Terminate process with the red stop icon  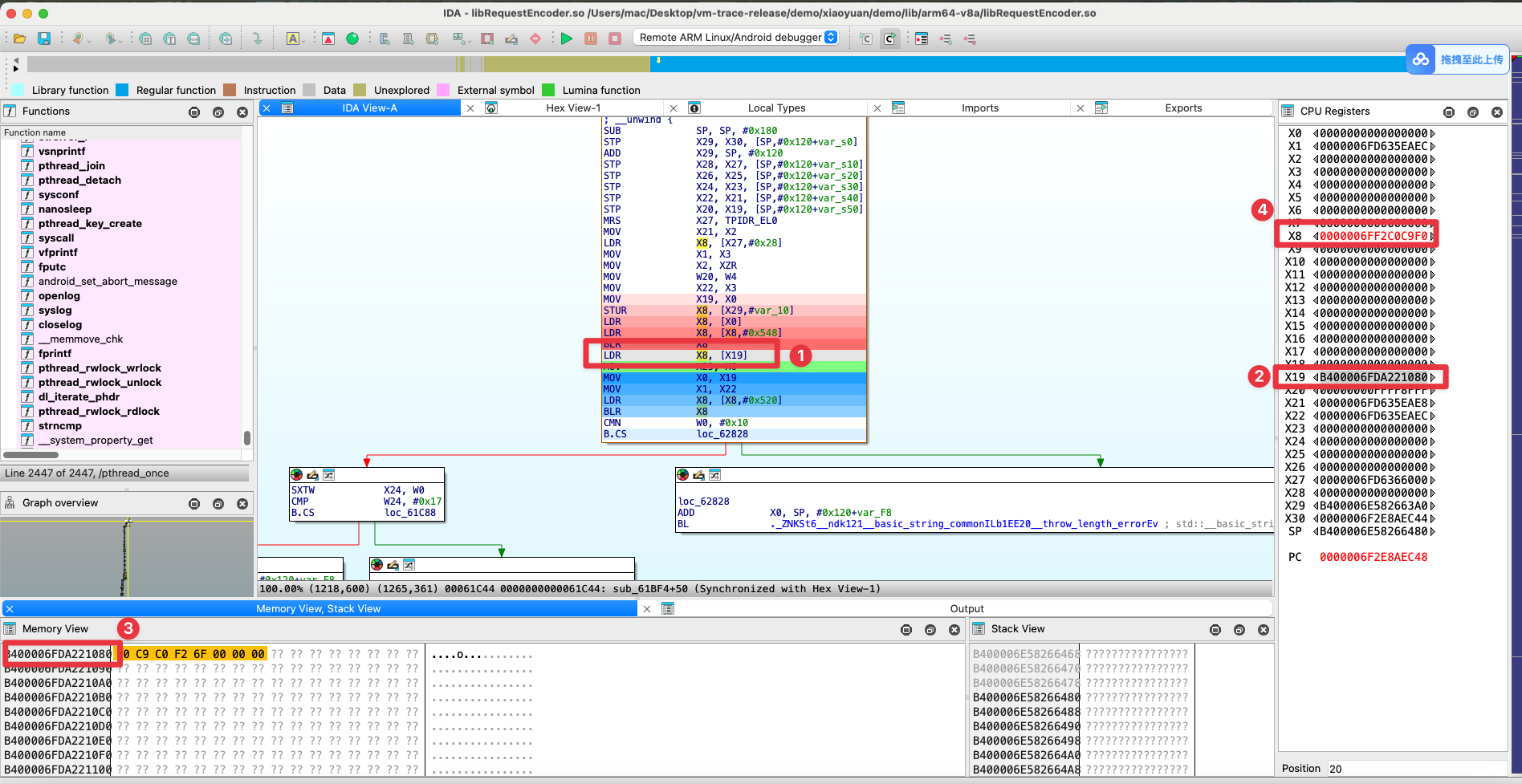[x=615, y=39]
